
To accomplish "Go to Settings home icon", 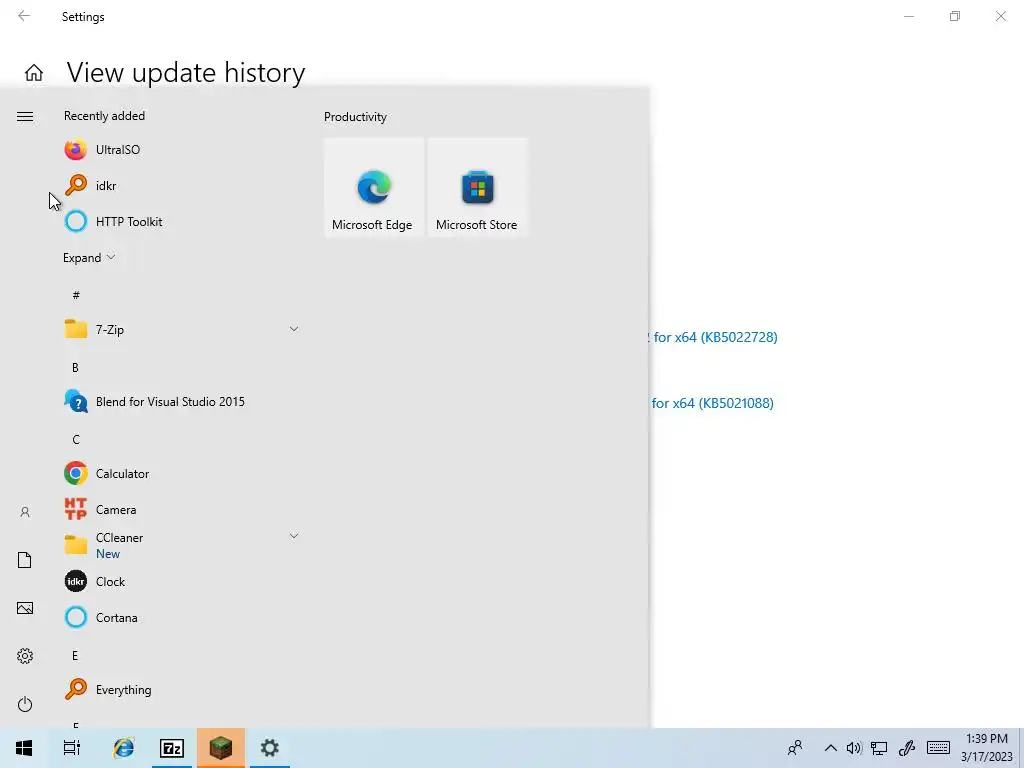I will pos(34,72).
